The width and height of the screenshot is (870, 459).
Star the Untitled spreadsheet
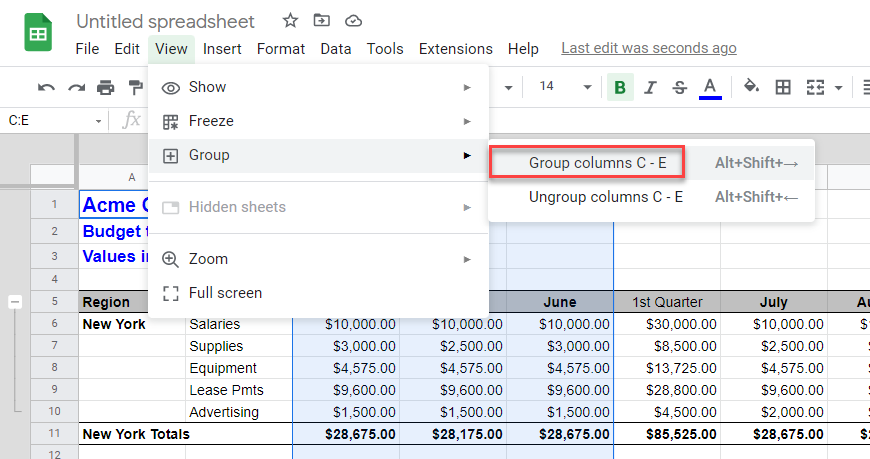(290, 21)
